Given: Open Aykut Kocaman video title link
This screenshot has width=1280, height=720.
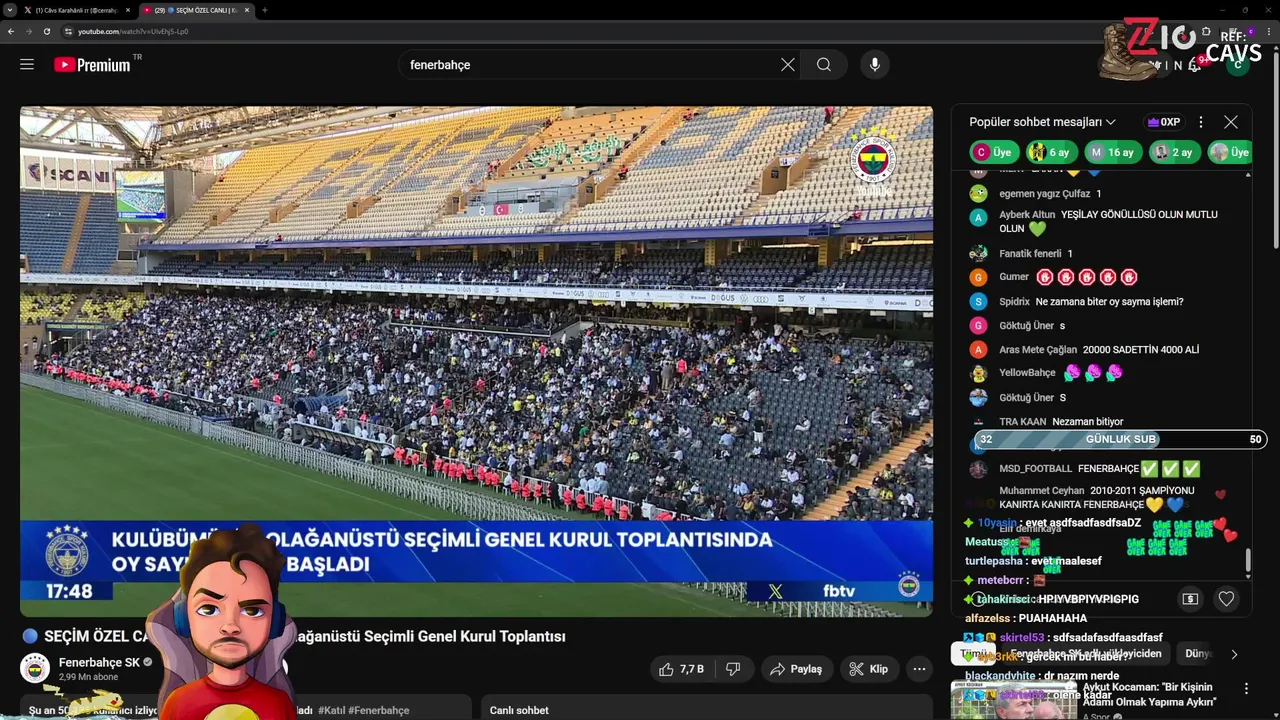Looking at the screenshot, I should pos(1150,694).
